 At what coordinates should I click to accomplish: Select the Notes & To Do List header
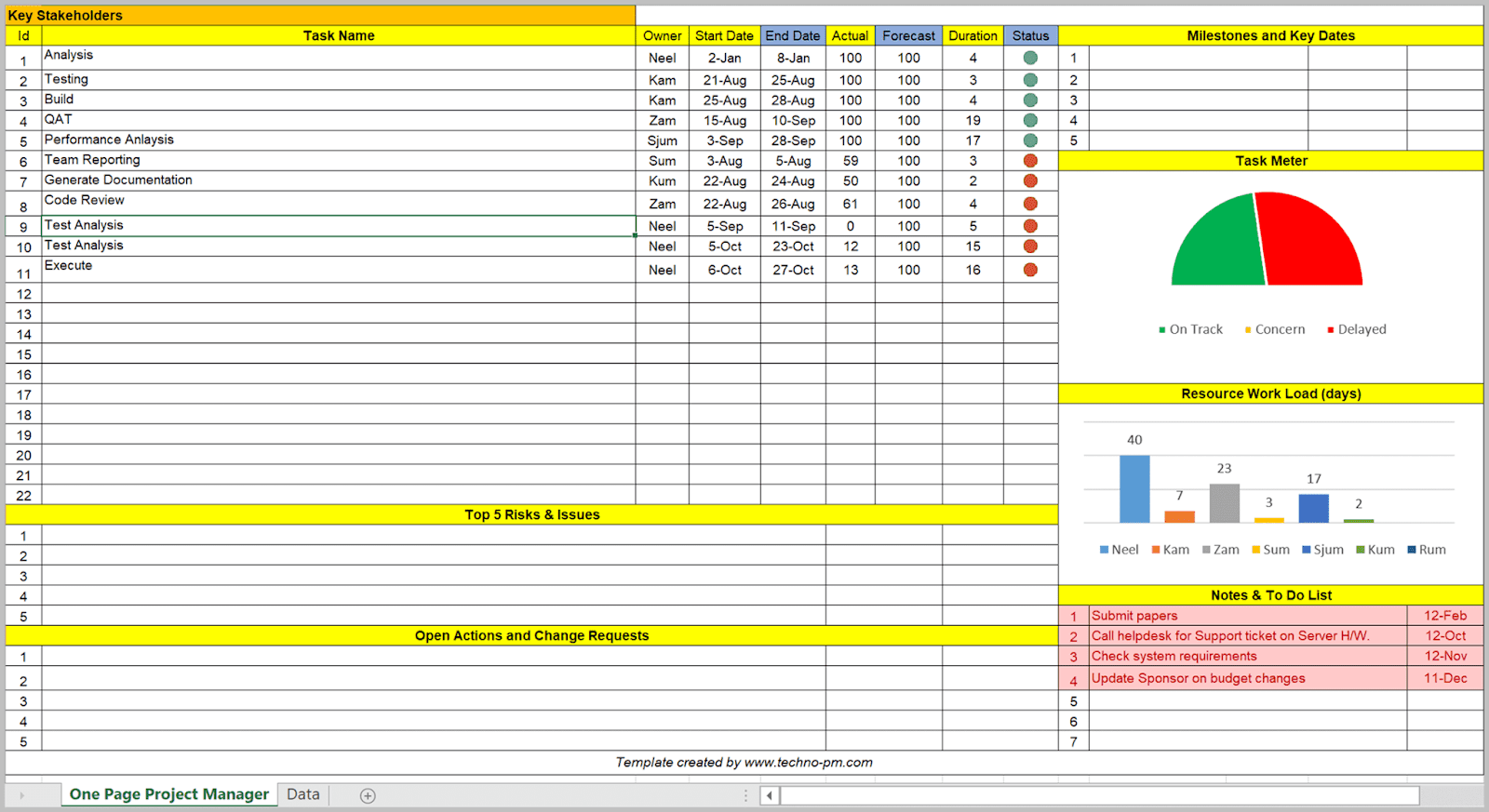click(1270, 595)
